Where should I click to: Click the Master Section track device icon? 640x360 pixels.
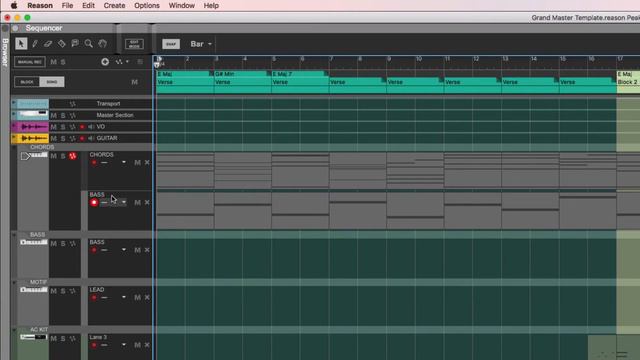(33, 115)
